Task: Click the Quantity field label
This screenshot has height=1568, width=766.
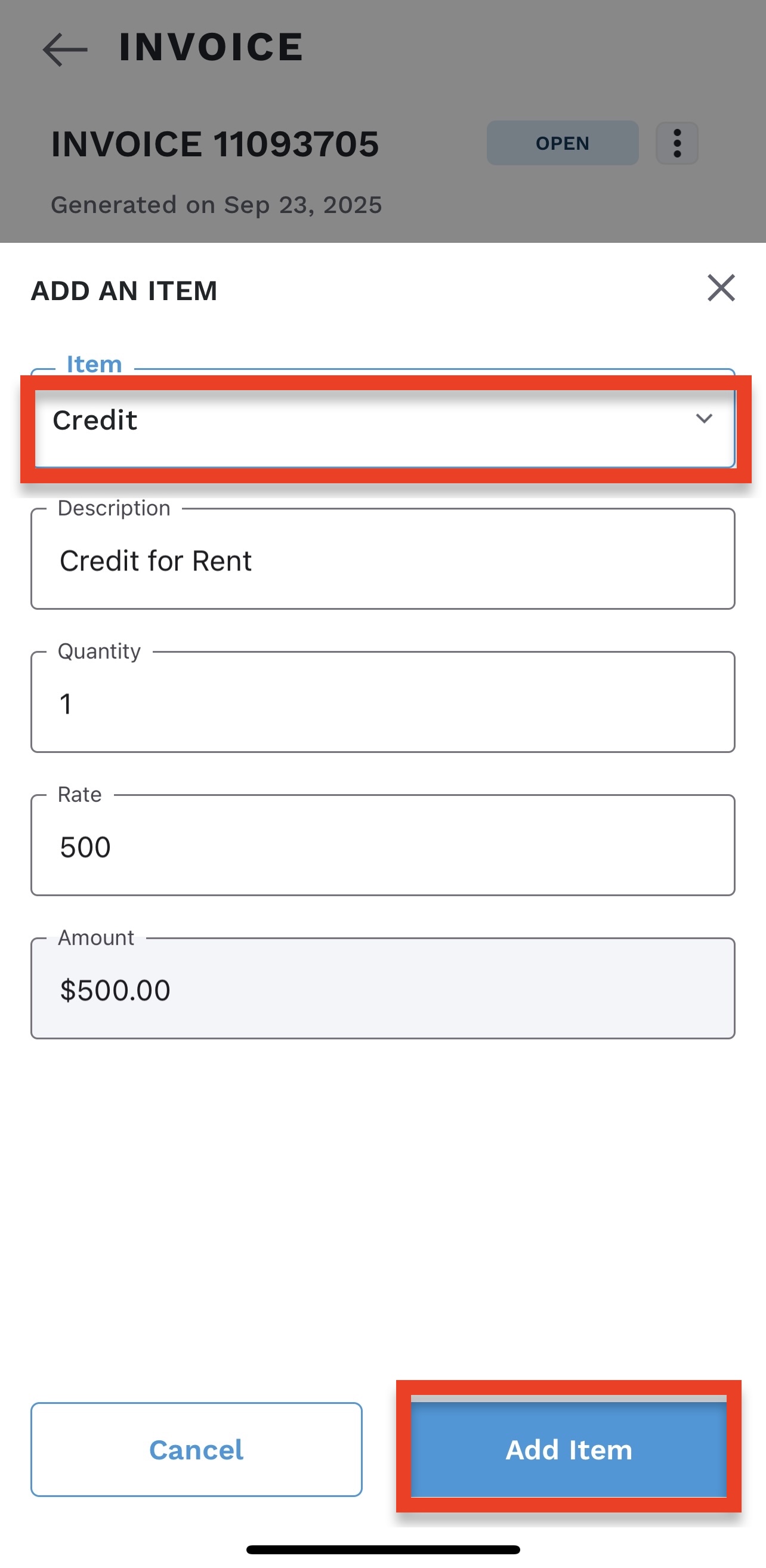Action: coord(99,652)
